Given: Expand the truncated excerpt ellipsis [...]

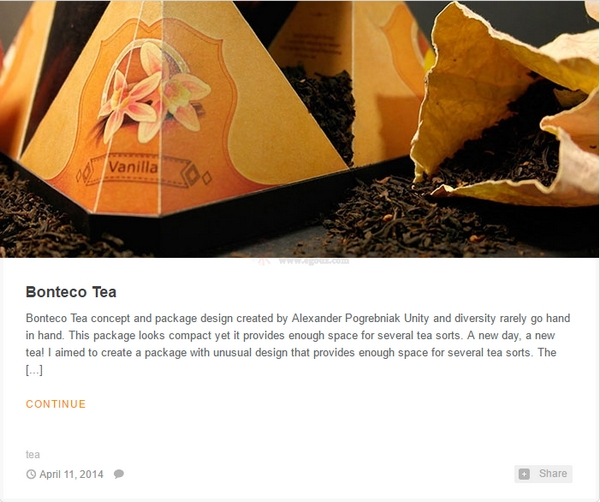Looking at the screenshot, I should [34, 370].
